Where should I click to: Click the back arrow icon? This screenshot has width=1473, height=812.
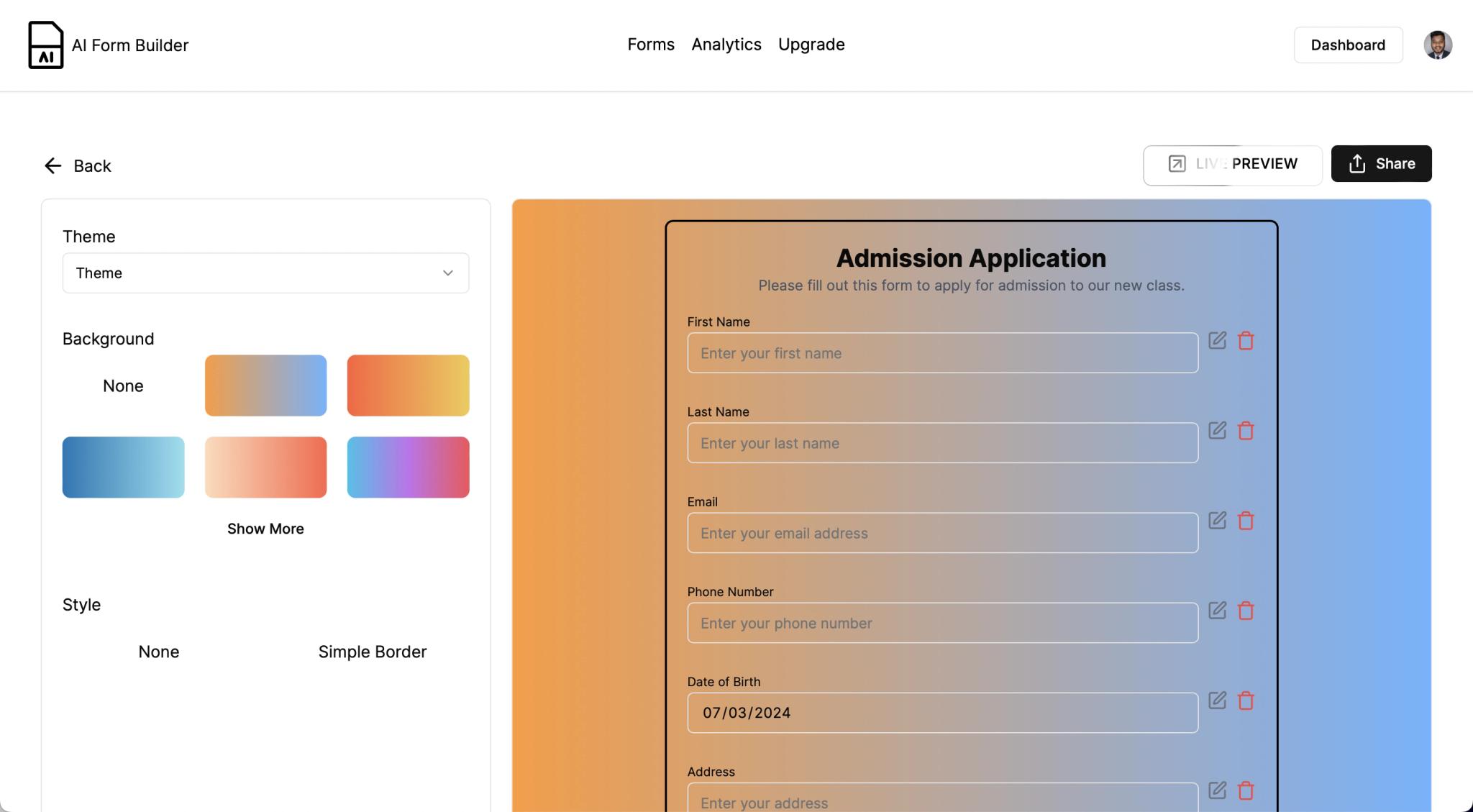53,166
